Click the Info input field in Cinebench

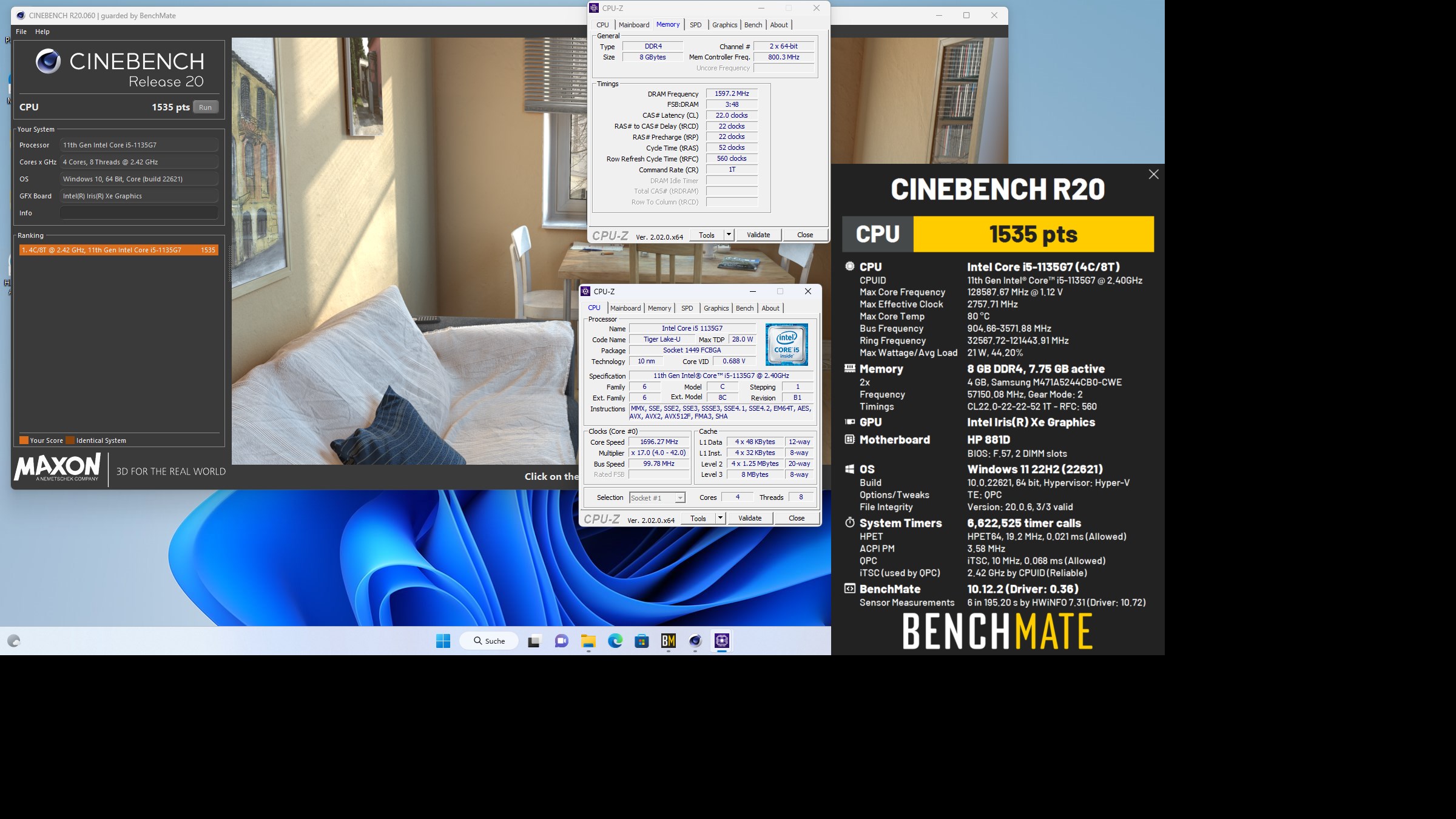(x=139, y=213)
